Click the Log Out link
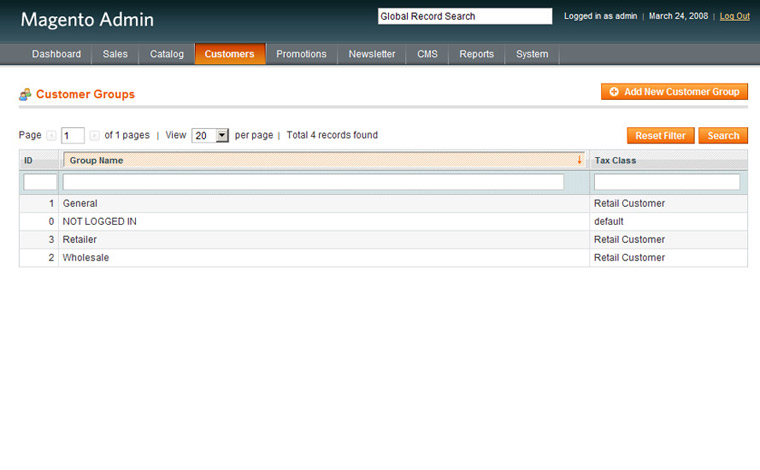This screenshot has height=470, width=760. coord(734,16)
